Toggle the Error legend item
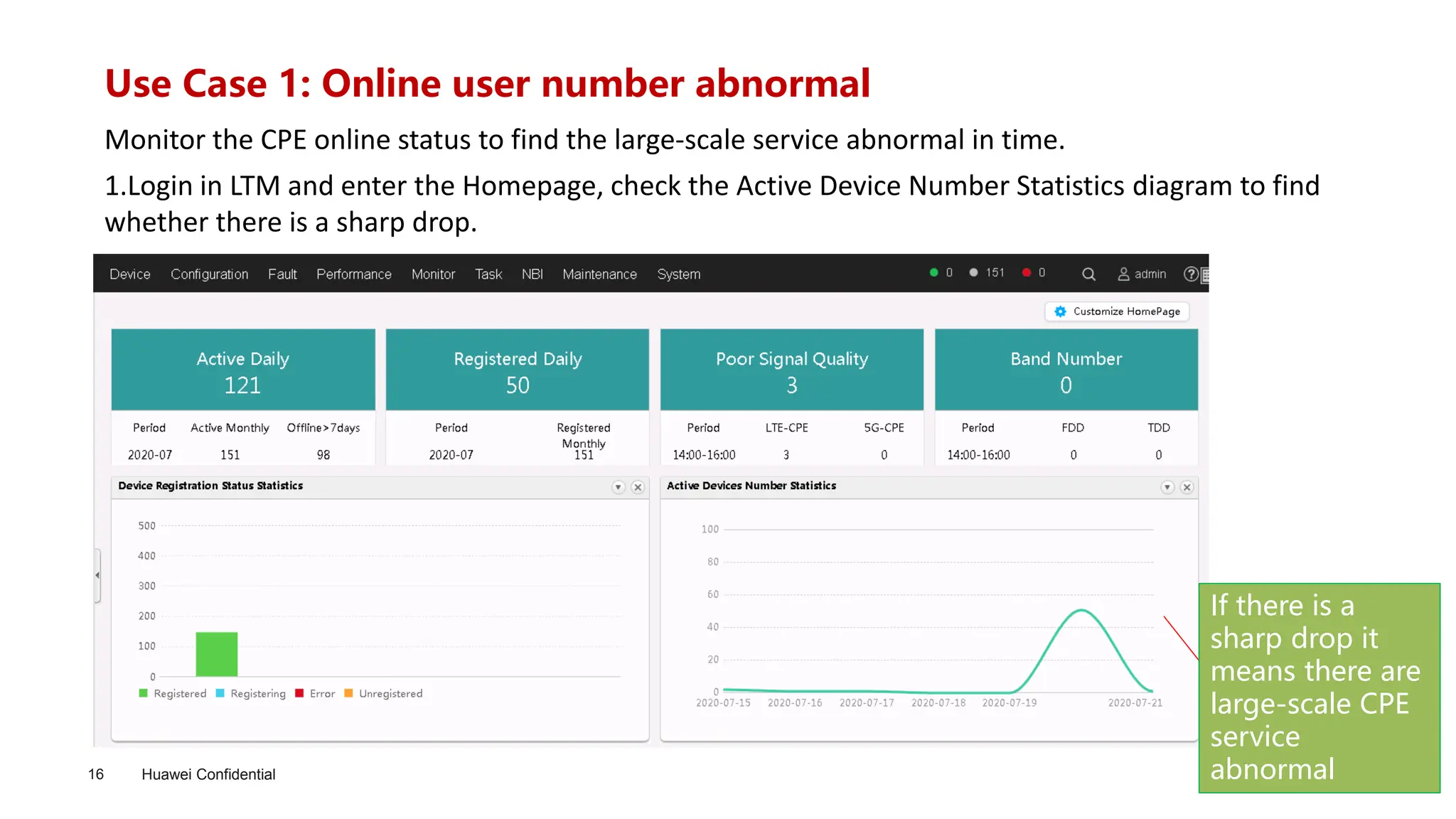1456x819 pixels. (x=315, y=693)
